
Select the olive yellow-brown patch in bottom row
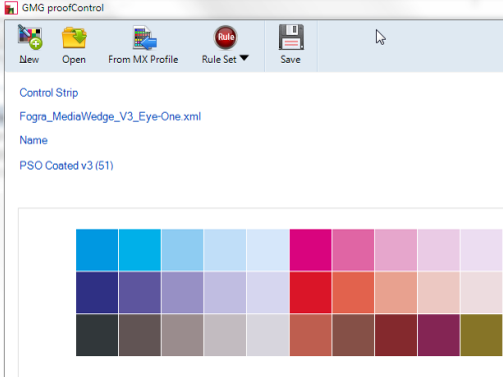click(x=481, y=335)
